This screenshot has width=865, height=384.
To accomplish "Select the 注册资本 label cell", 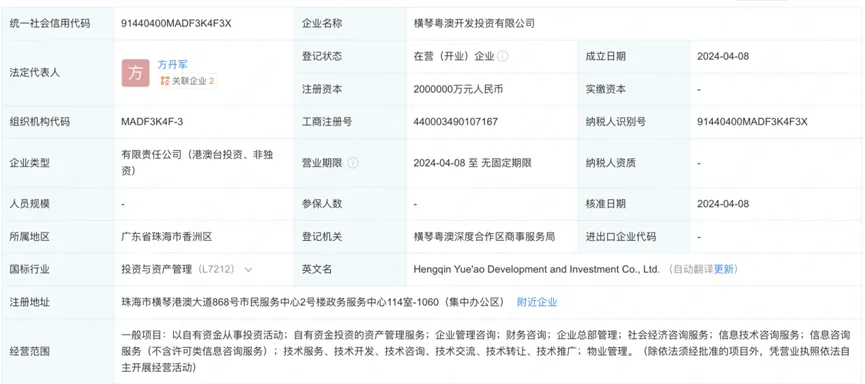I will click(350, 89).
